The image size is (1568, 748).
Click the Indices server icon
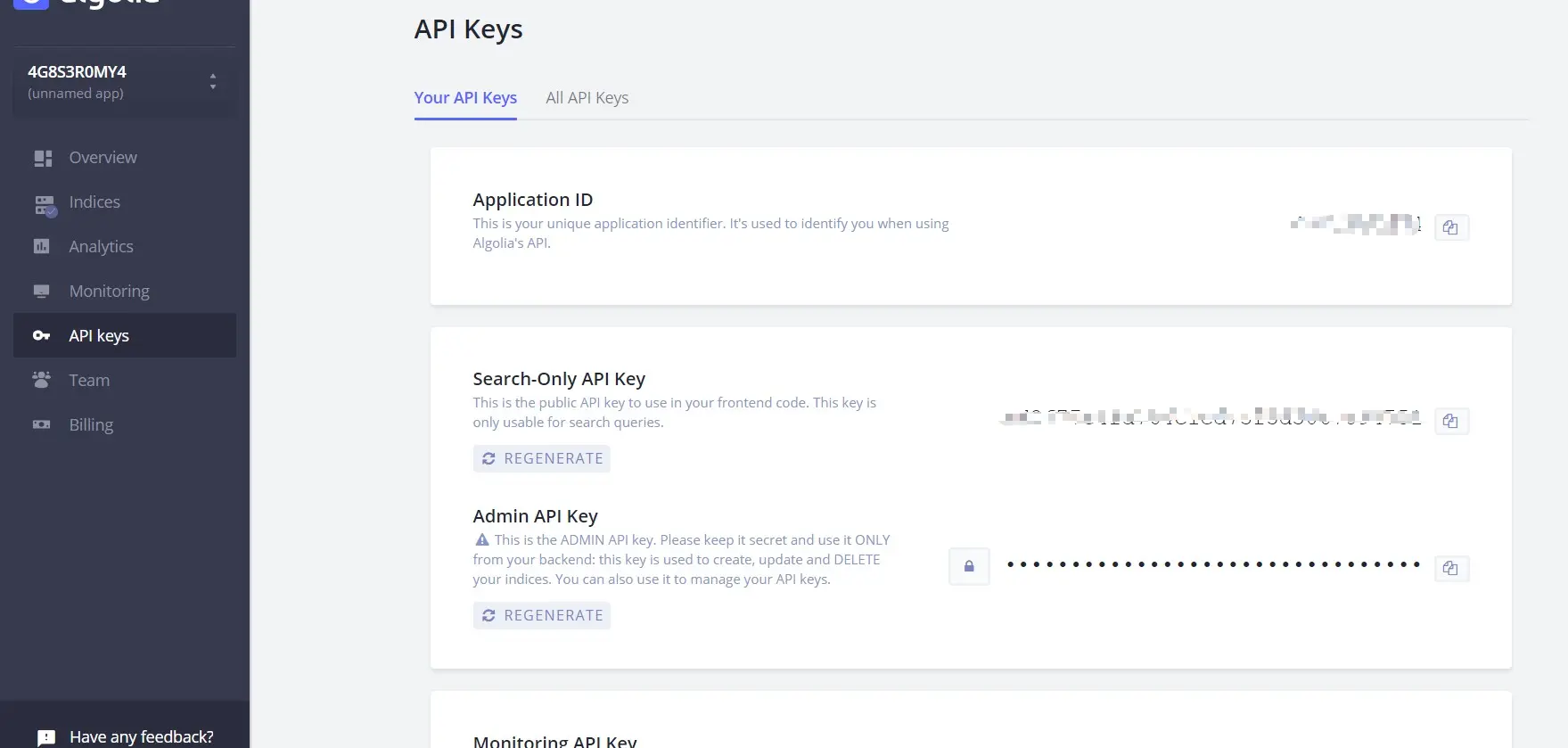[x=44, y=205]
